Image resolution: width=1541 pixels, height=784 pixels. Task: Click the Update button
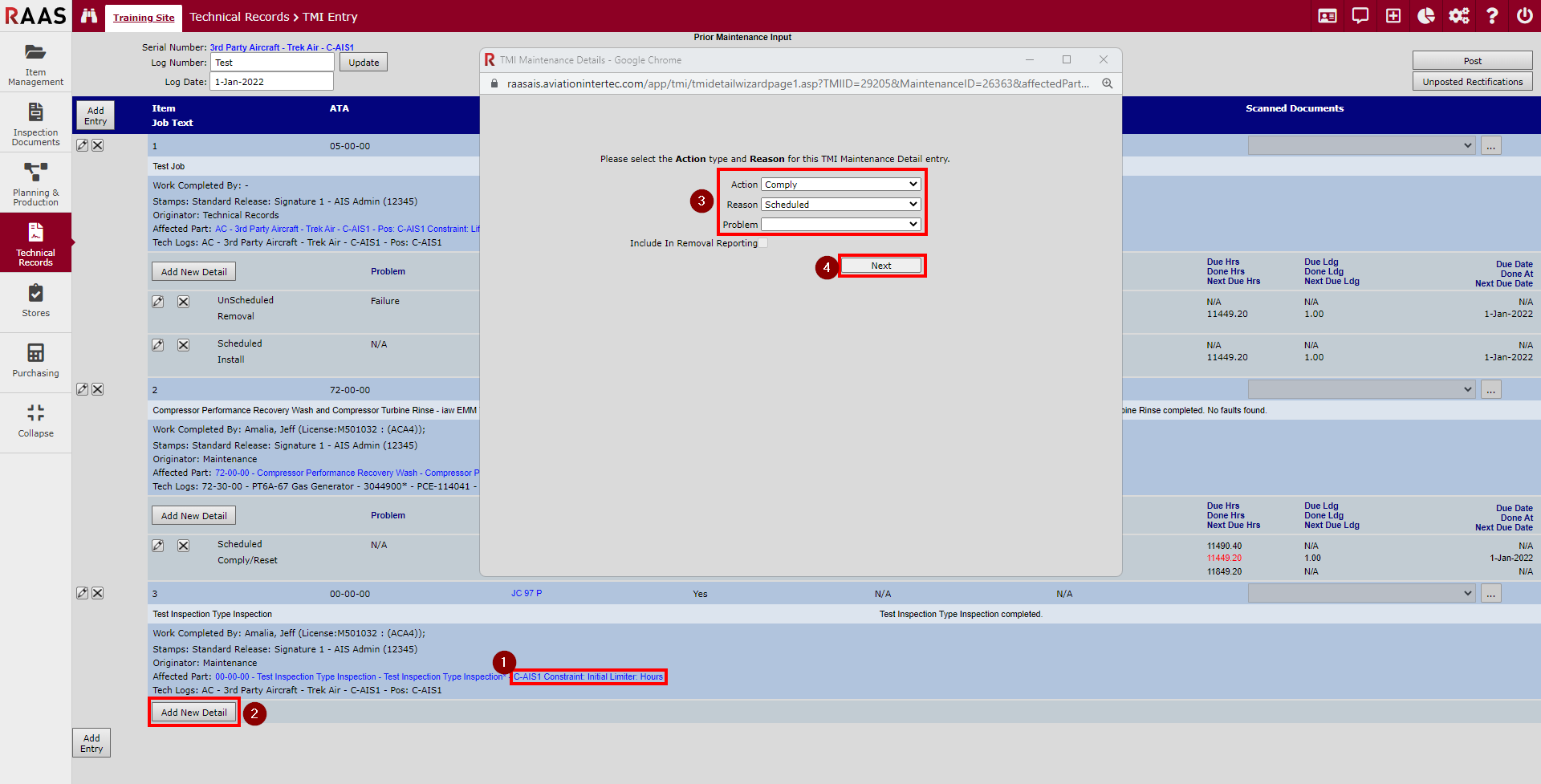364,63
